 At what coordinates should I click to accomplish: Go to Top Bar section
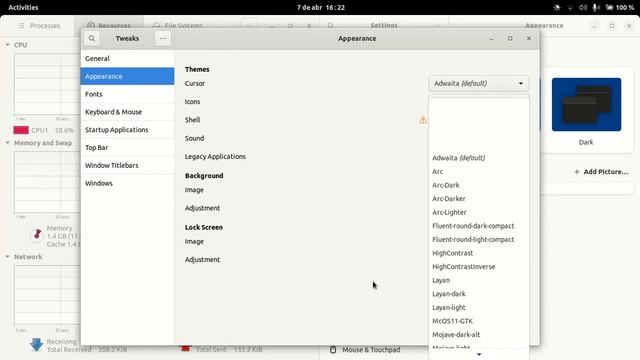coord(127,147)
